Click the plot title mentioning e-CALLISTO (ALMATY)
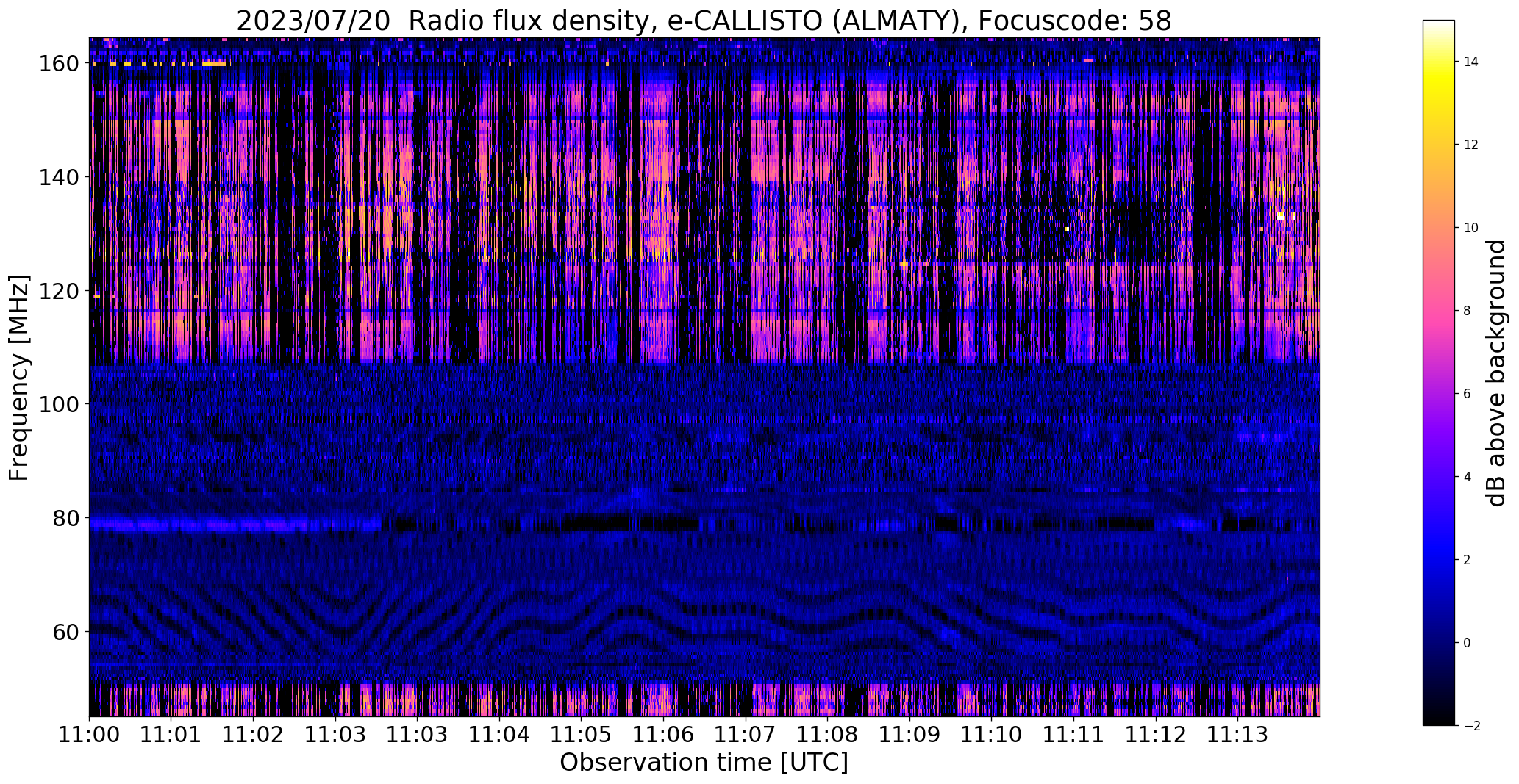The height and width of the screenshot is (784, 1519). pyautogui.click(x=704, y=21)
